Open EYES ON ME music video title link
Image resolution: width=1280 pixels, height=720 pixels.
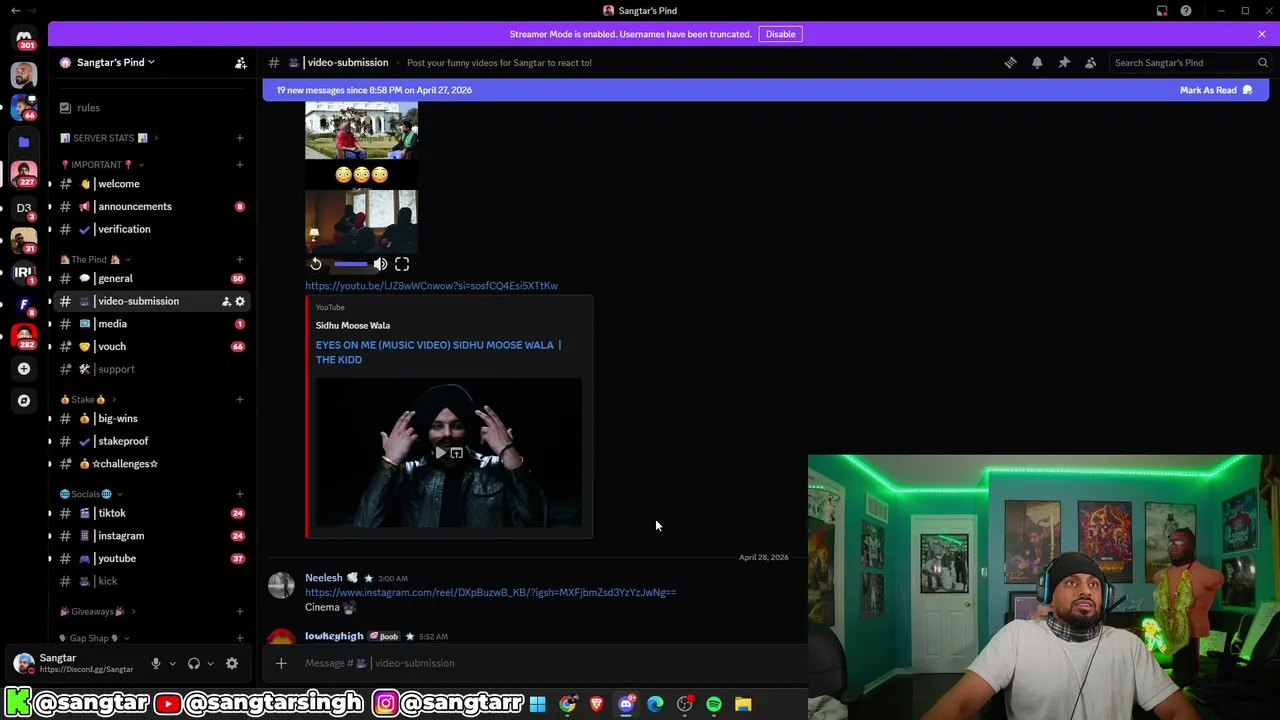click(x=438, y=352)
